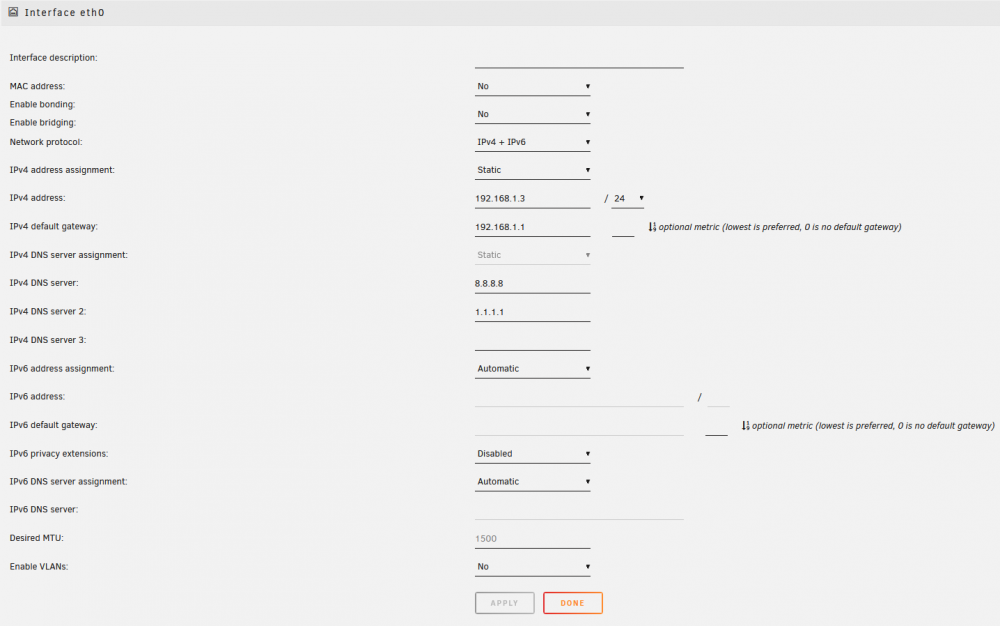Click the IPv4 default gateway field
This screenshot has height=626, width=1000.
(532, 227)
